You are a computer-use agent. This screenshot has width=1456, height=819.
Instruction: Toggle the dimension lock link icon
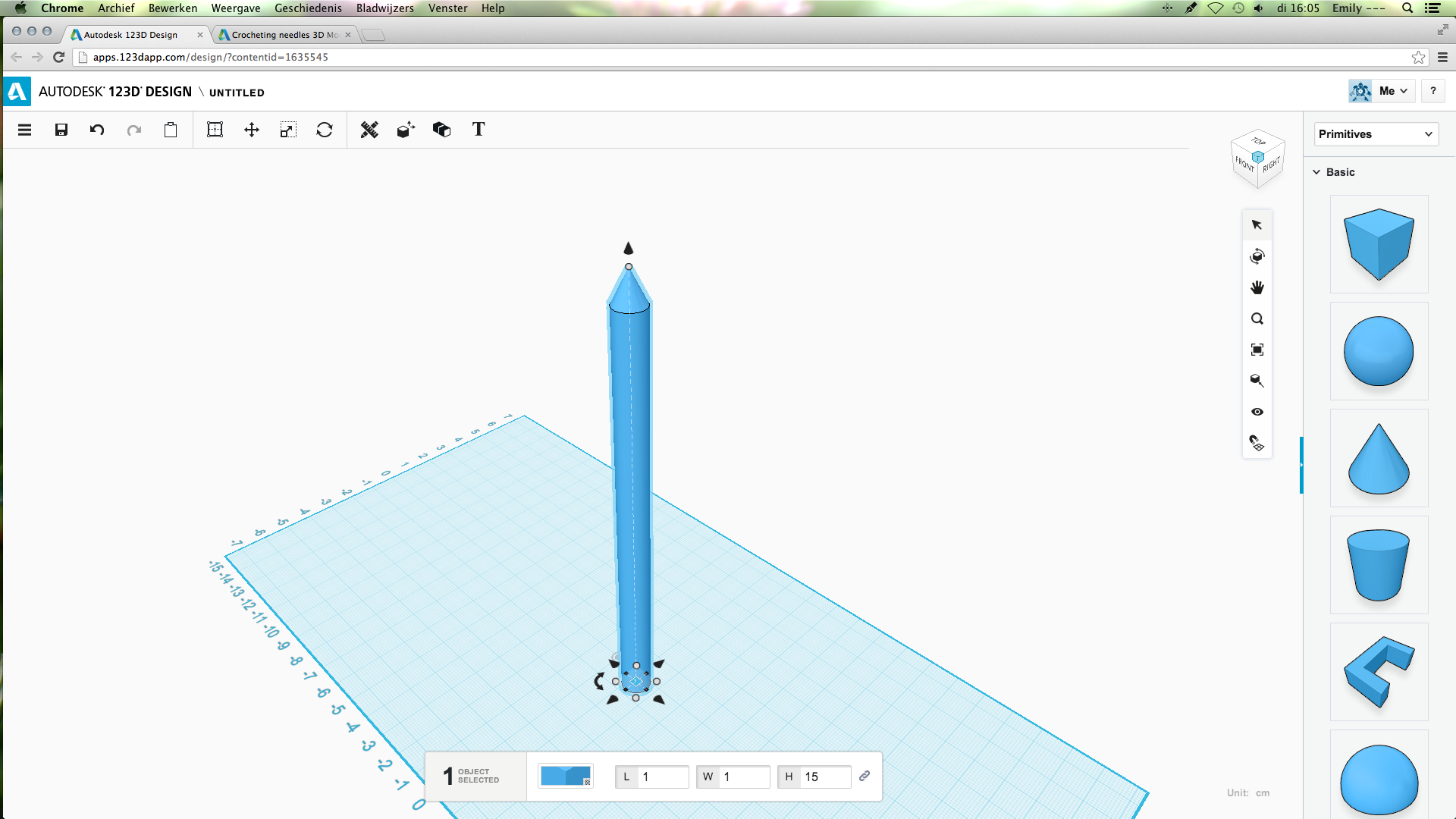tap(864, 776)
